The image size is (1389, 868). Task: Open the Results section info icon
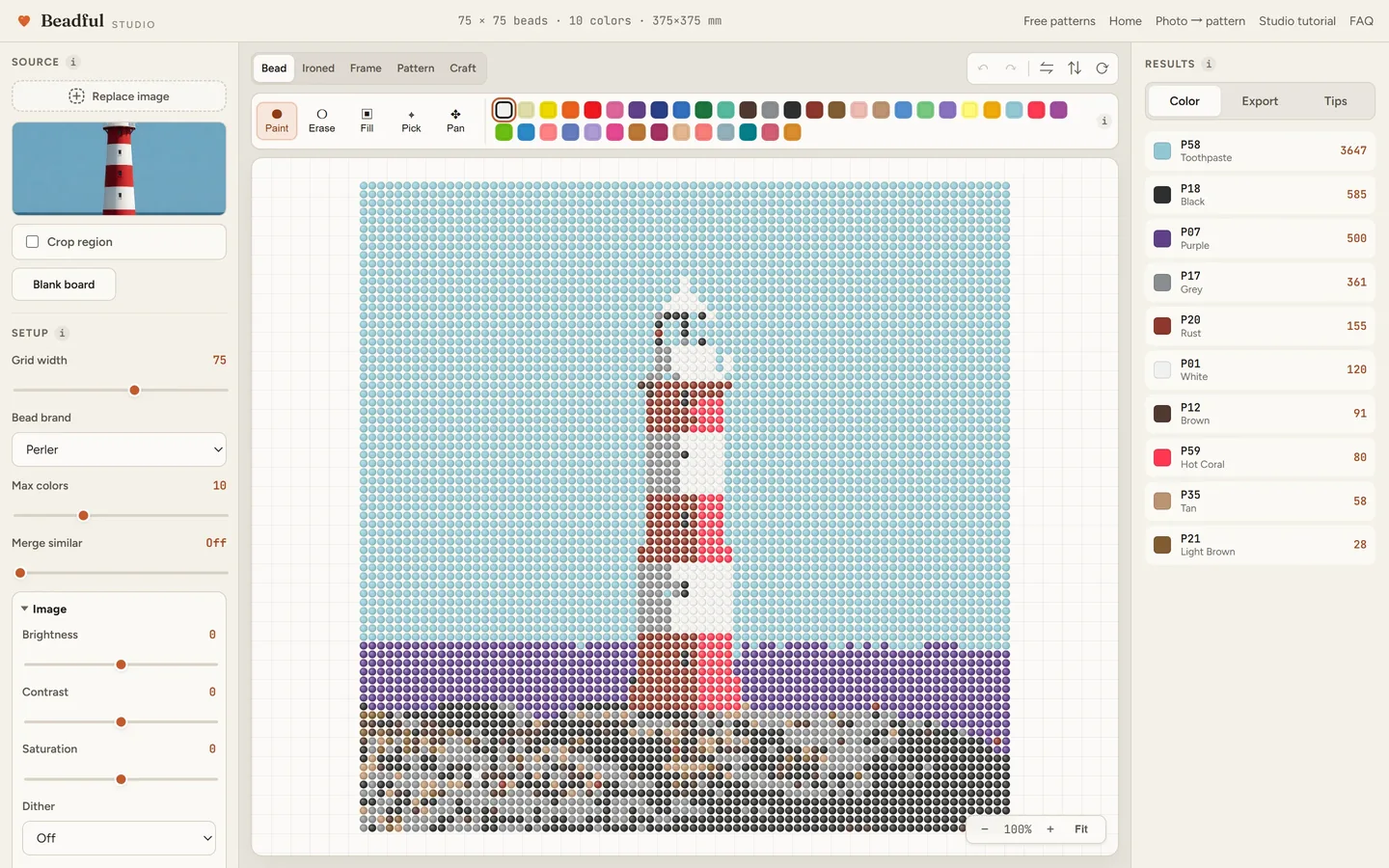1209,64
